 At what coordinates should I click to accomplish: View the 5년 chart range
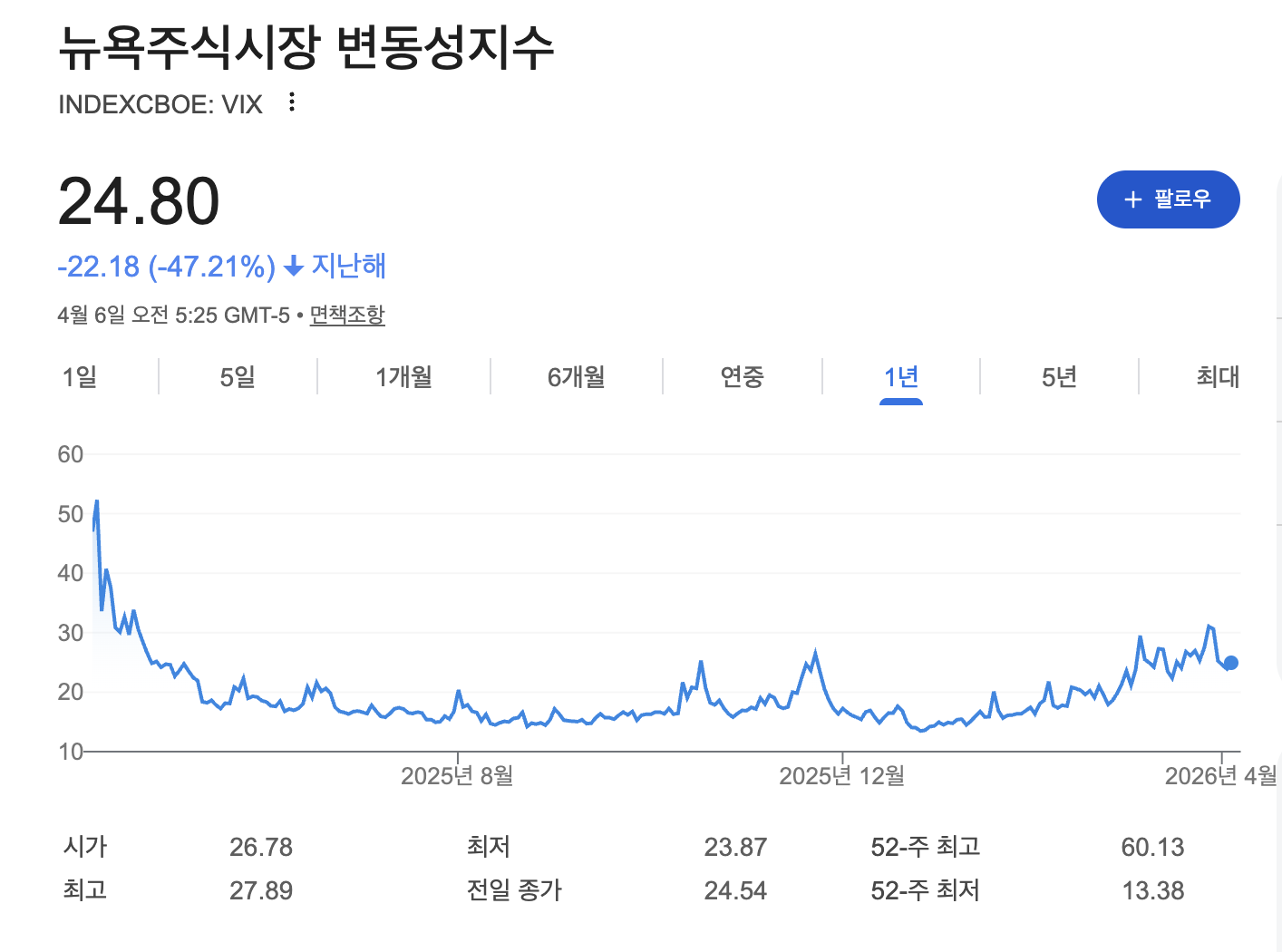(x=1059, y=376)
